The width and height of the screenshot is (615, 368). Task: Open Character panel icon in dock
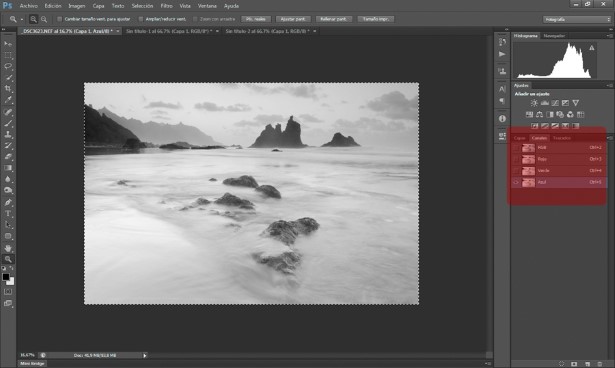[502, 89]
